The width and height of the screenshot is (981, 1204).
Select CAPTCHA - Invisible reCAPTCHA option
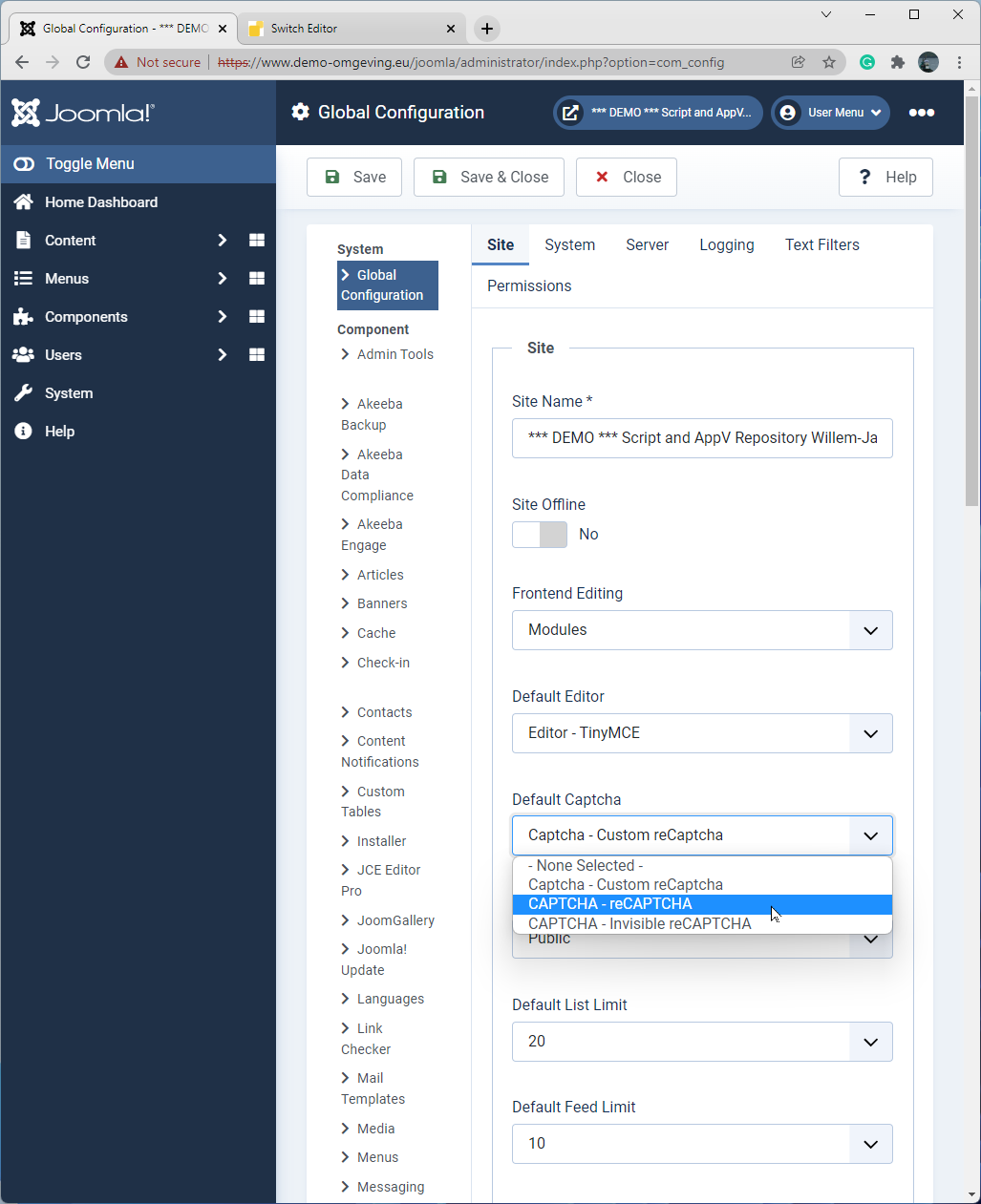pyautogui.click(x=639, y=924)
